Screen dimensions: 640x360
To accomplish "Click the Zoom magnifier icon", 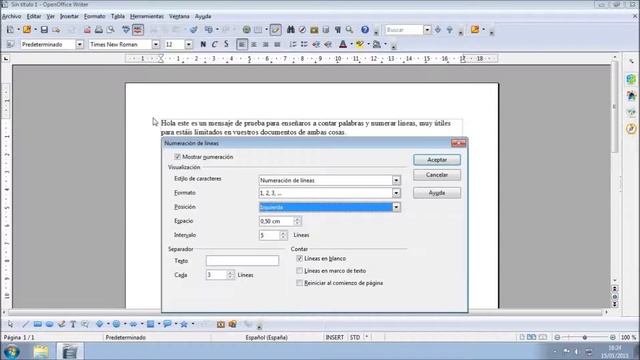I will click(x=349, y=30).
